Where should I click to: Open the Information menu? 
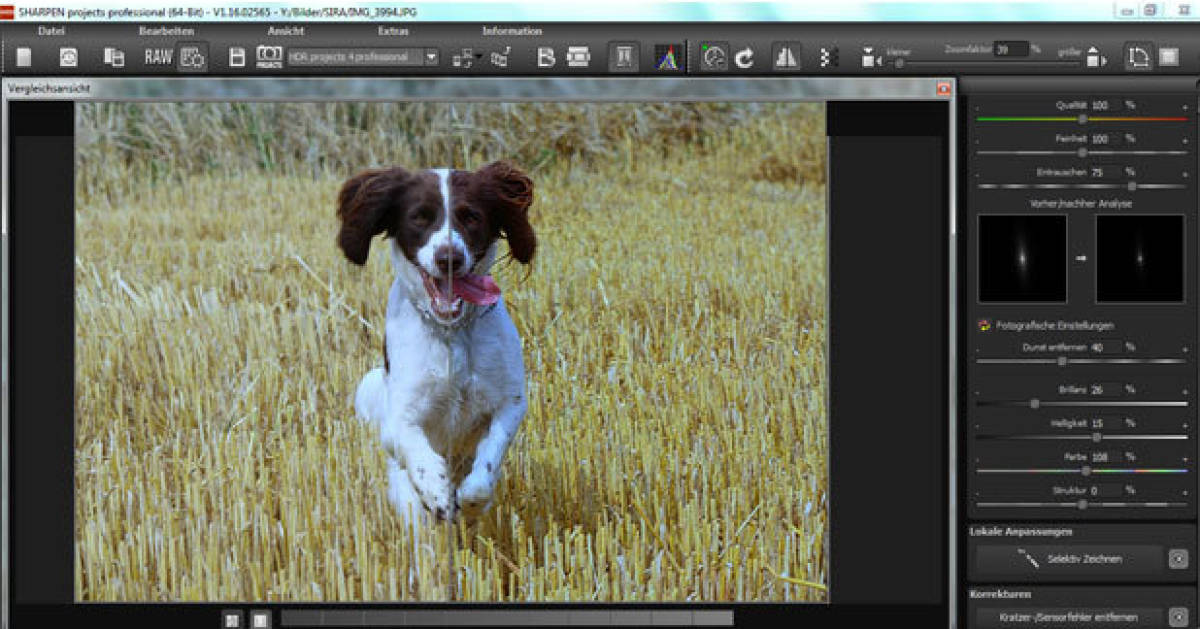tap(512, 31)
